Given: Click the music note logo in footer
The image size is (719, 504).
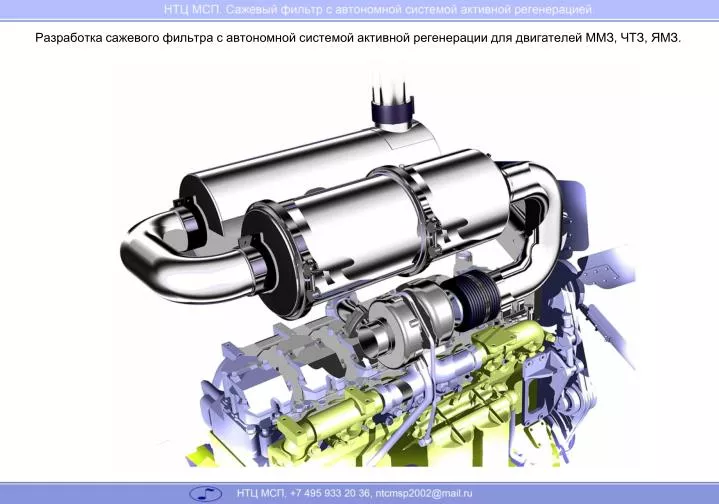Looking at the screenshot, I should point(205,493).
